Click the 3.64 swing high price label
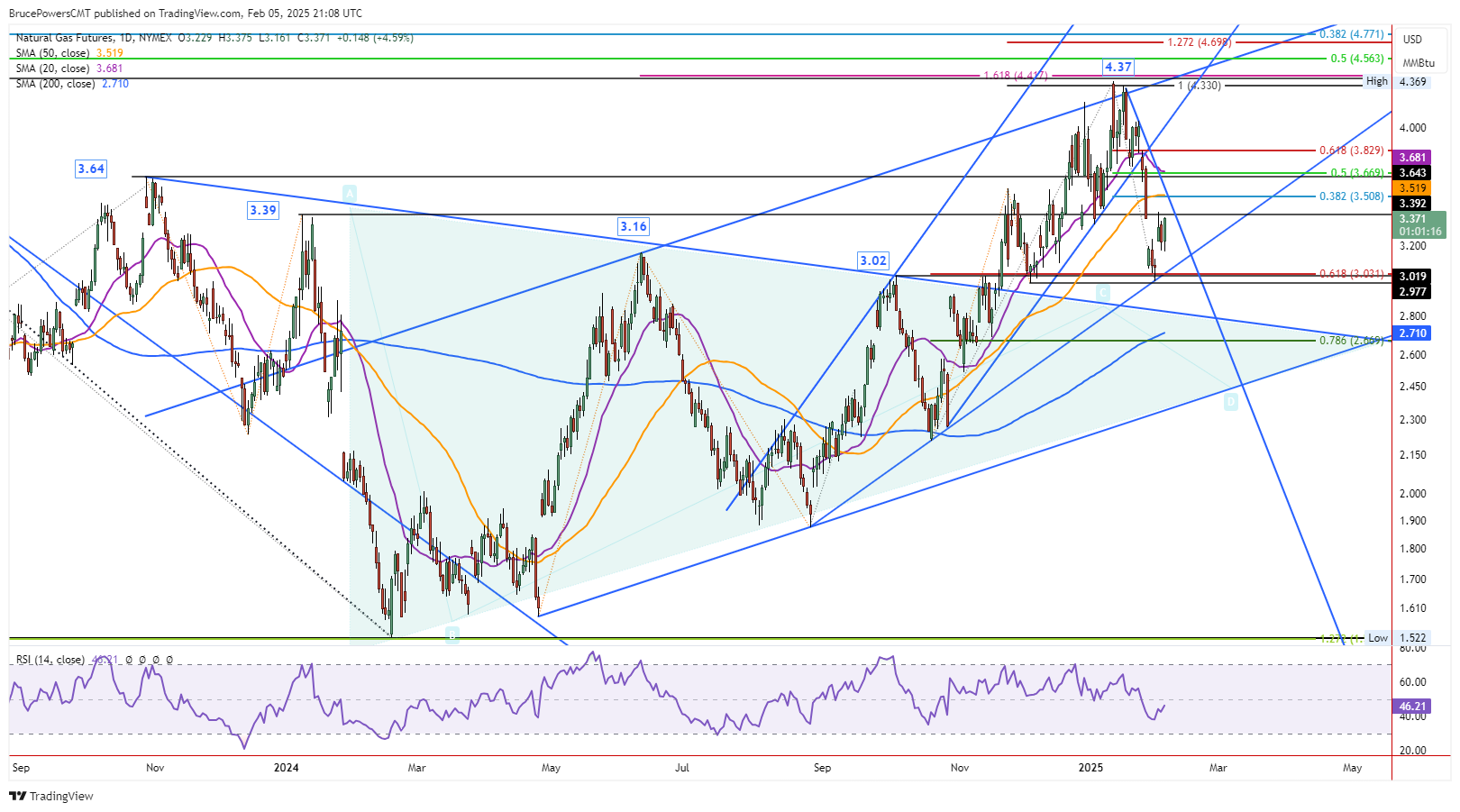The image size is (1460, 812). click(91, 169)
